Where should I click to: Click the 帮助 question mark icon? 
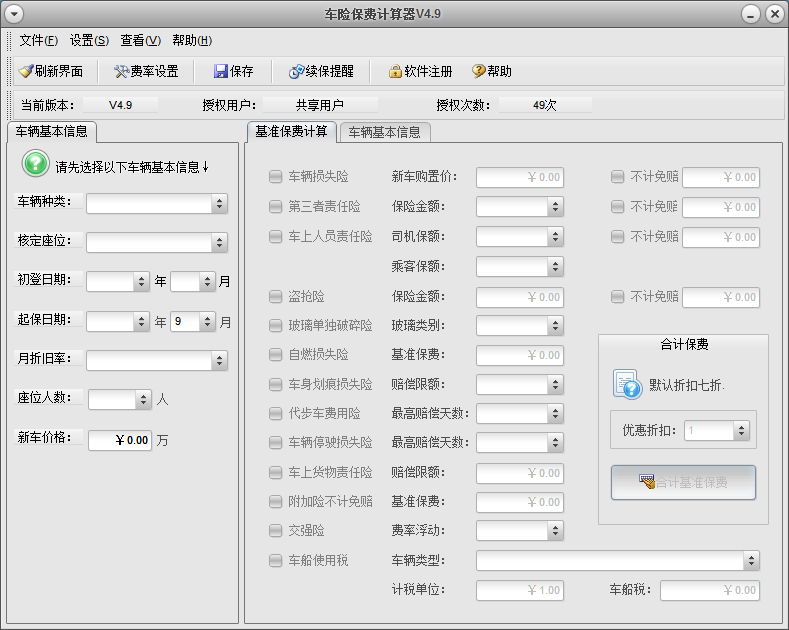pyautogui.click(x=479, y=71)
